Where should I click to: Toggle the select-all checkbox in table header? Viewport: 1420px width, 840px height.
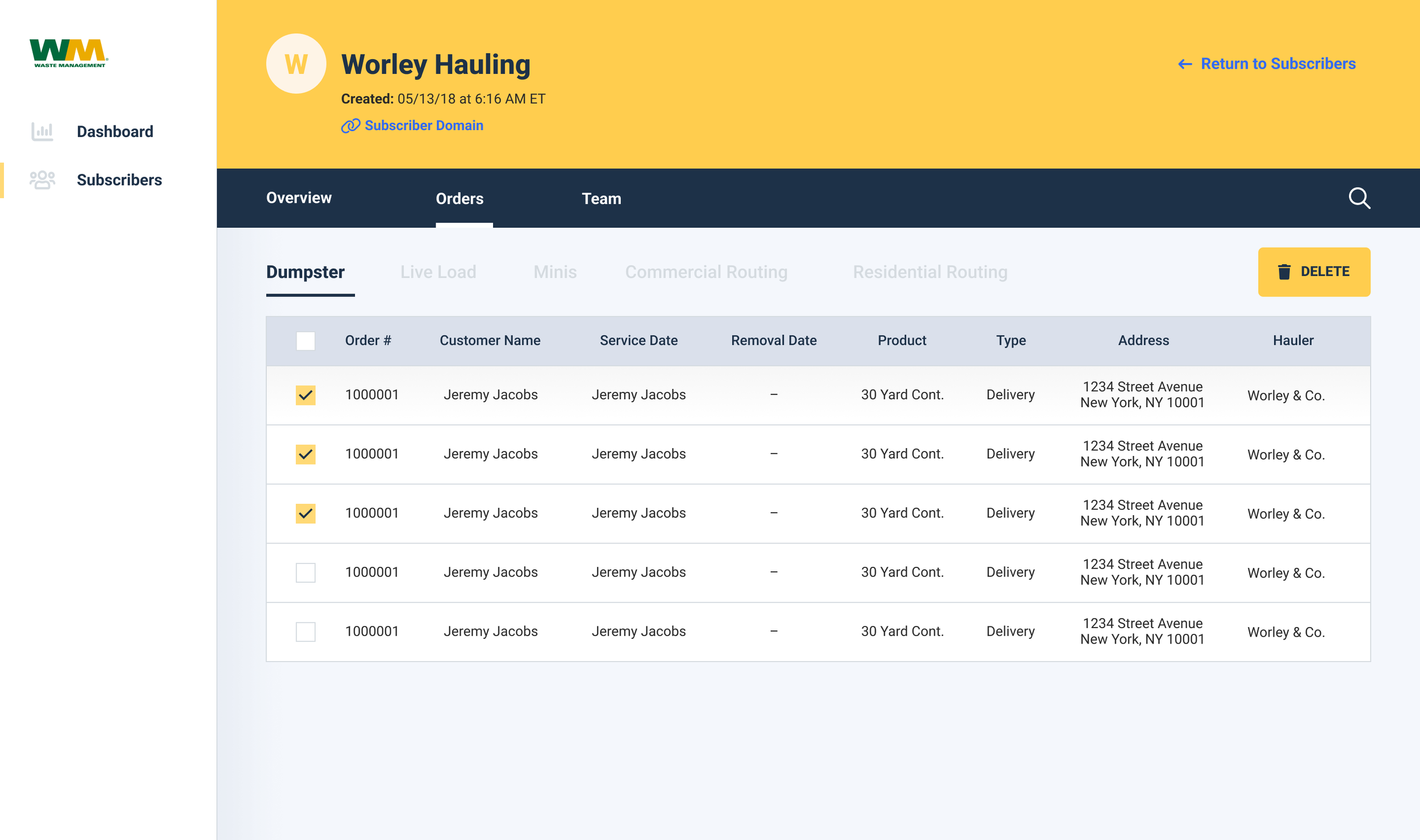pos(306,341)
